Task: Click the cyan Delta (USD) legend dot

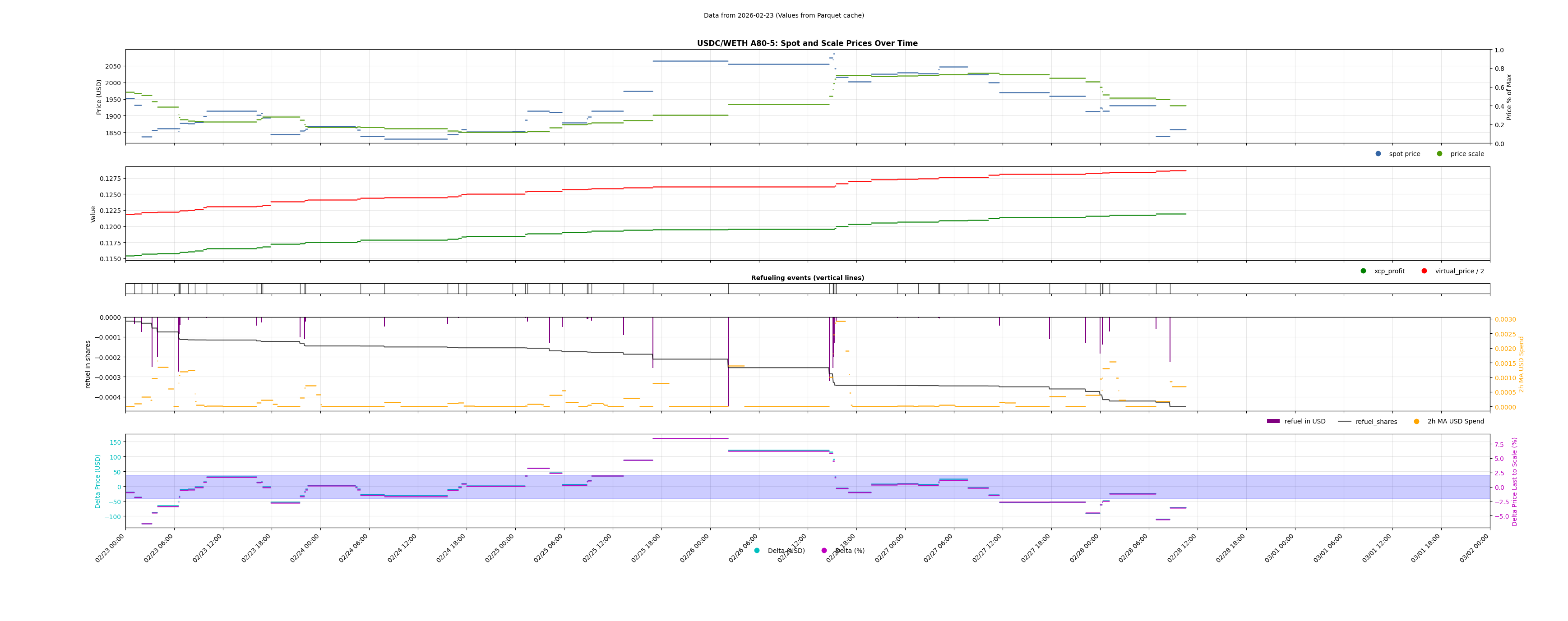Action: click(757, 551)
